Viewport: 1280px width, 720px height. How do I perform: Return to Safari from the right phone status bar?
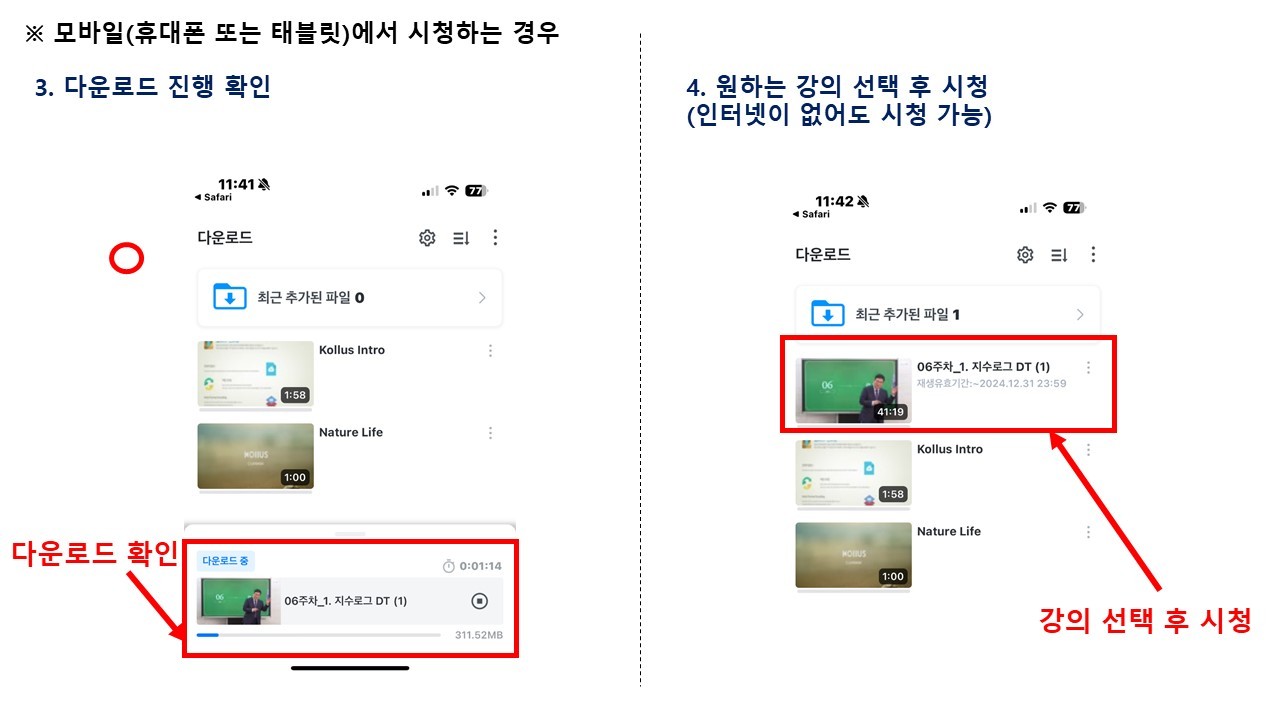coord(810,214)
